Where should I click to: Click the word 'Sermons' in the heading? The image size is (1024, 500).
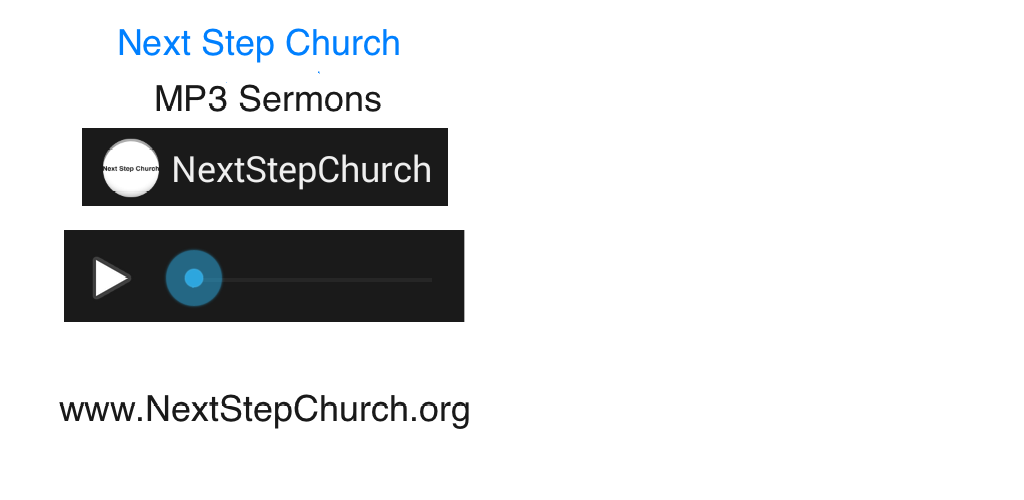(x=310, y=99)
